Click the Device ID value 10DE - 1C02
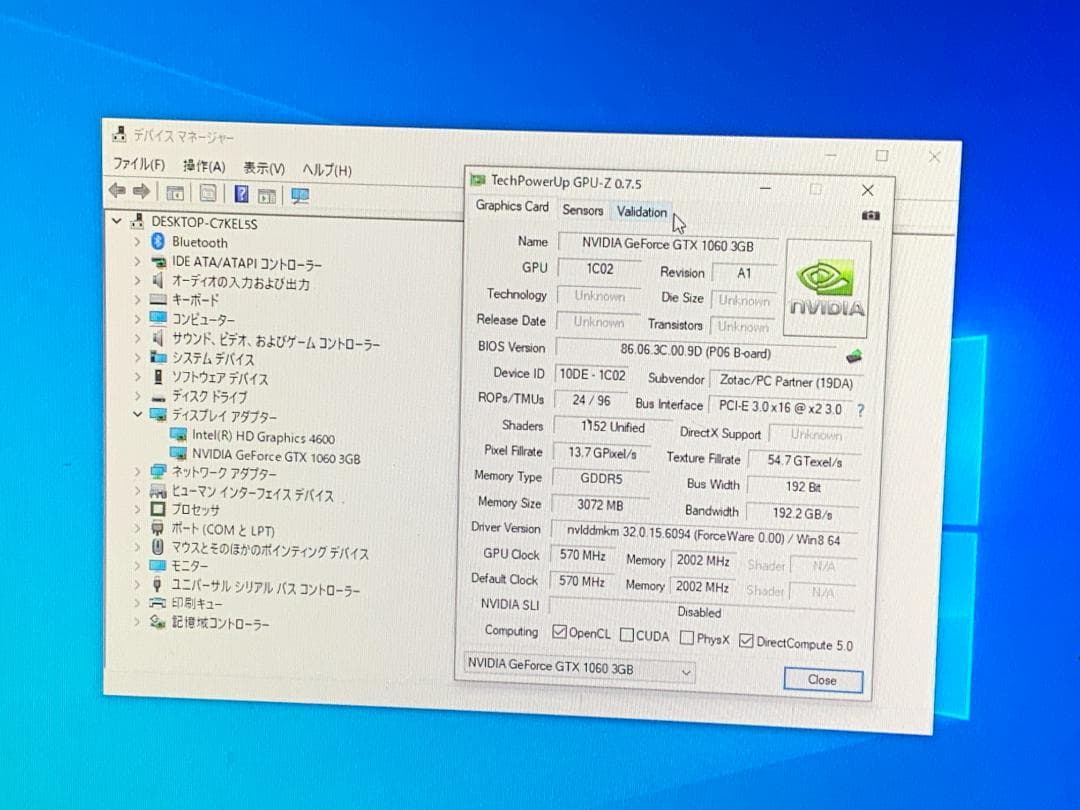Screen dimensions: 1080x810 coord(592,375)
